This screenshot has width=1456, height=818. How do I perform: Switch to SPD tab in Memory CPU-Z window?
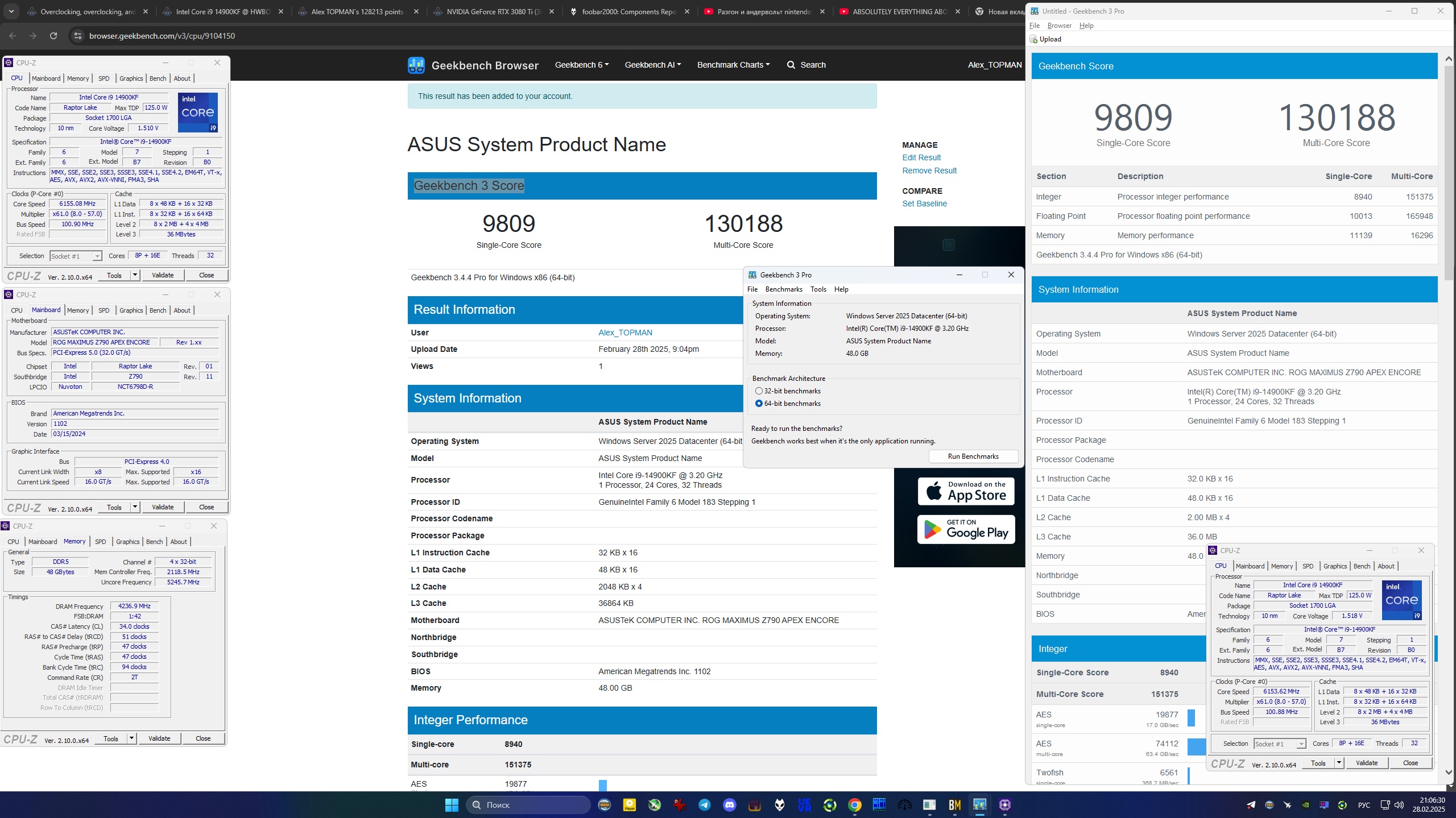101,542
